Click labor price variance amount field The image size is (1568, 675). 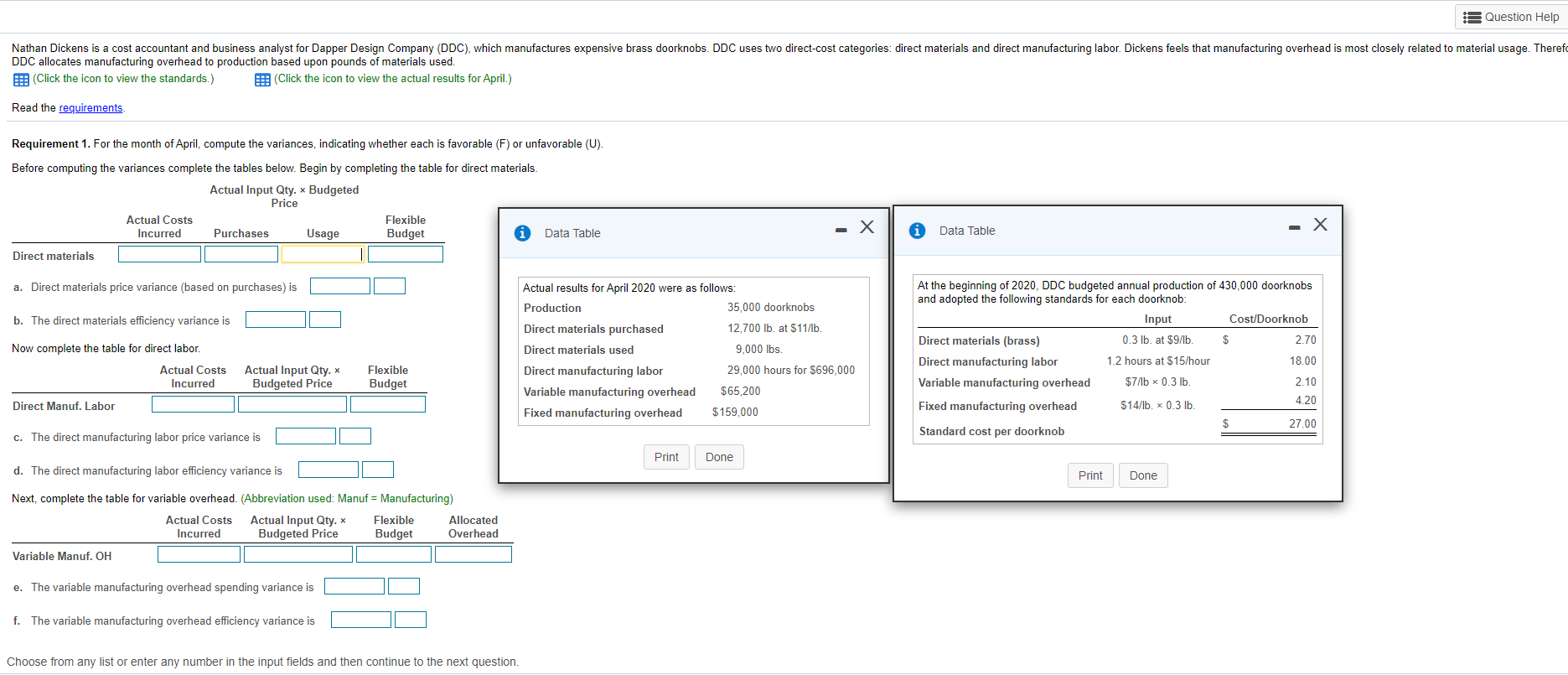306,436
